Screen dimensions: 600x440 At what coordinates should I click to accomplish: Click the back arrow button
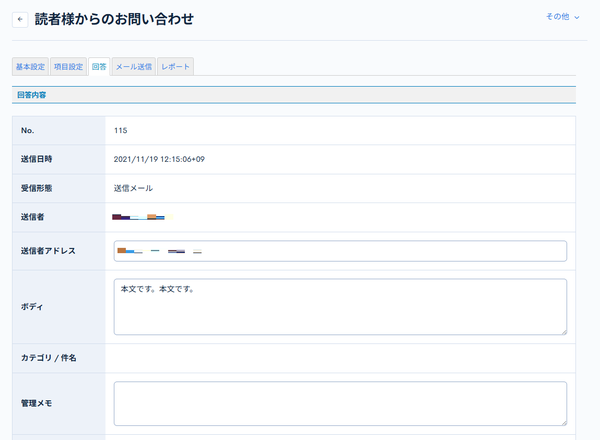coord(20,20)
